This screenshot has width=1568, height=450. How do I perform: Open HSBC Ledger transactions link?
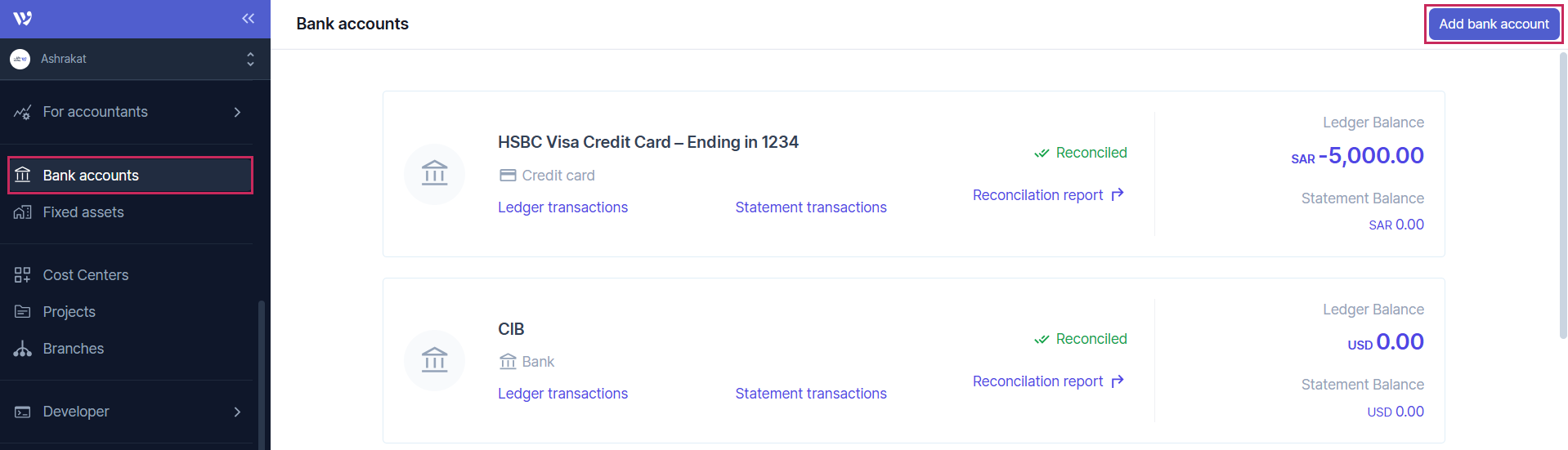(x=562, y=207)
